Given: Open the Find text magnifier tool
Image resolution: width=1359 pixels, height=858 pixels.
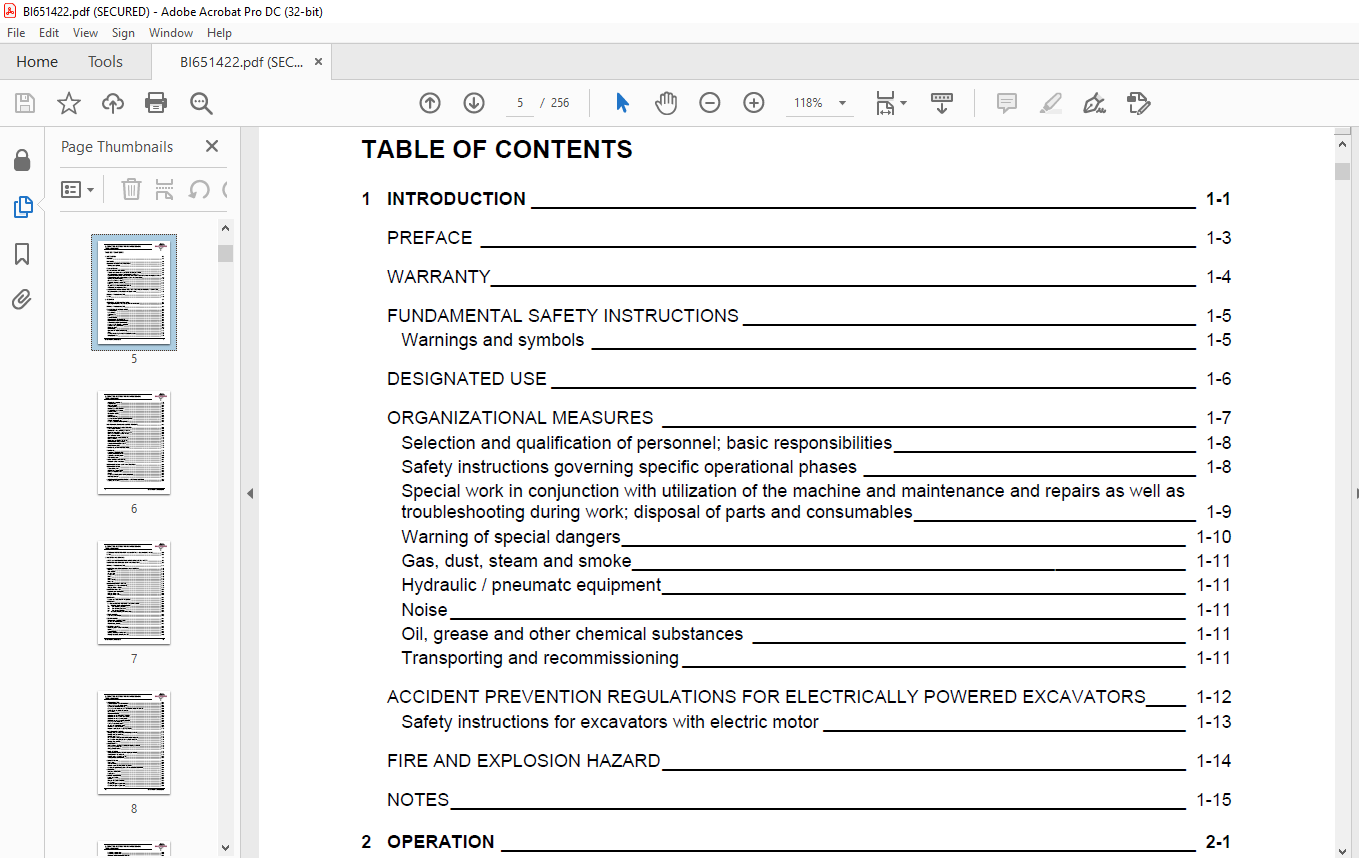Looking at the screenshot, I should point(201,103).
